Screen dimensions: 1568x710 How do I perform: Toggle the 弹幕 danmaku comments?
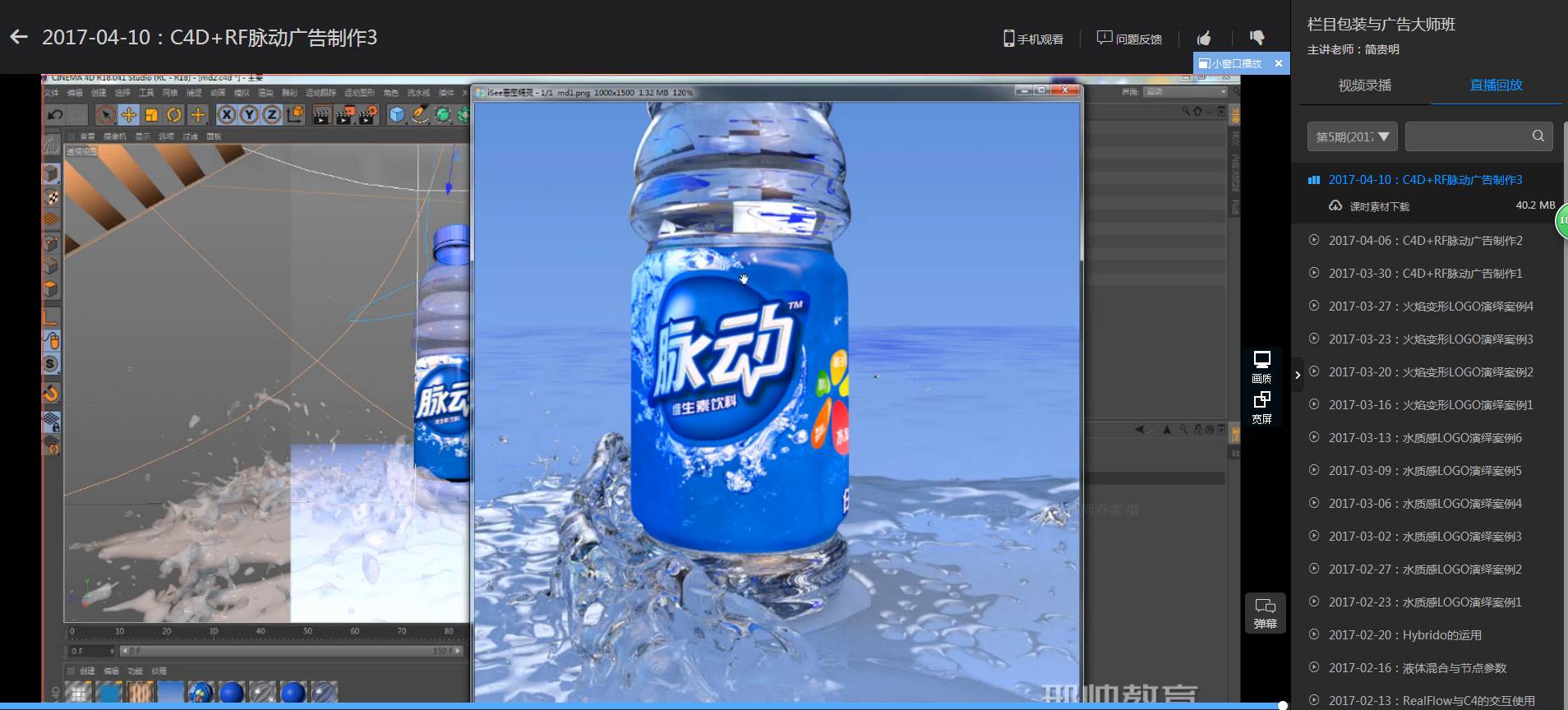coord(1265,613)
